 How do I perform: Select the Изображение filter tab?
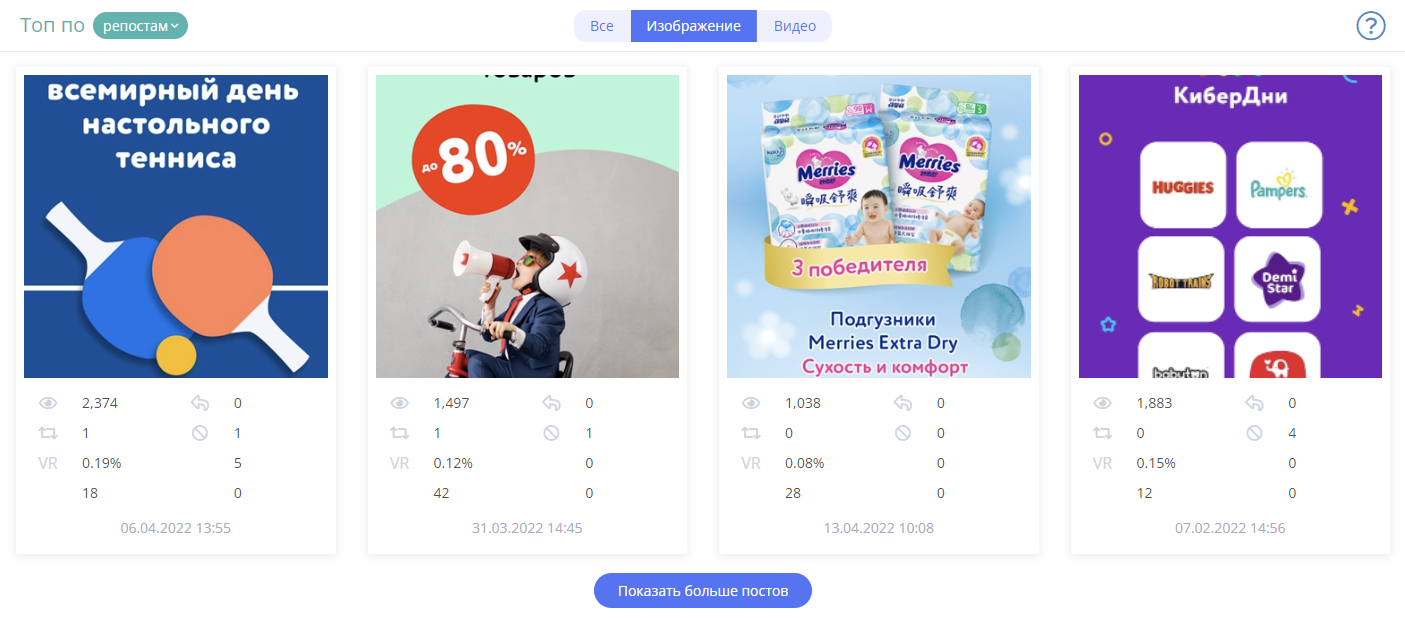(694, 26)
